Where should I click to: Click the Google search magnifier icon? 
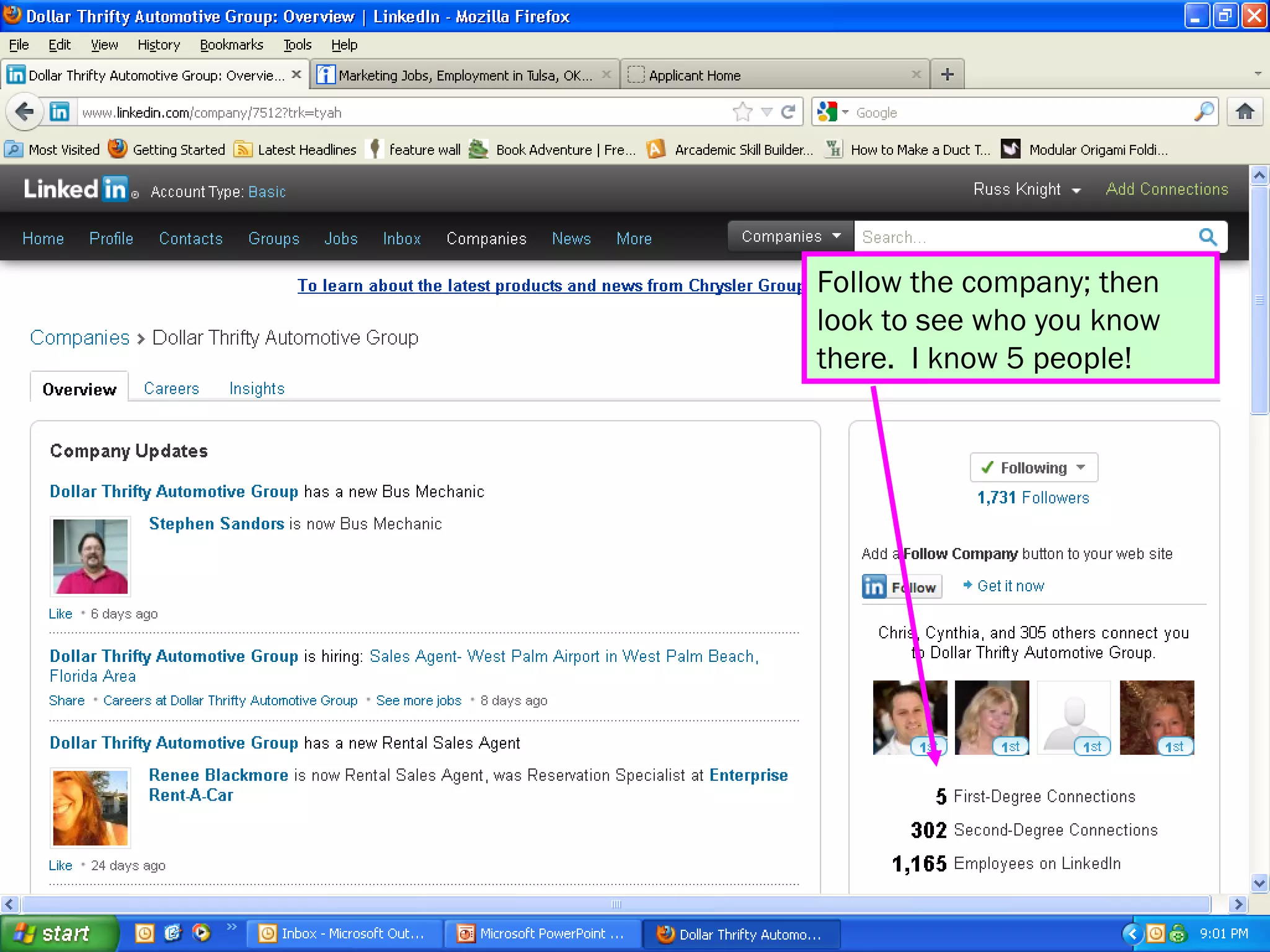tap(1204, 112)
